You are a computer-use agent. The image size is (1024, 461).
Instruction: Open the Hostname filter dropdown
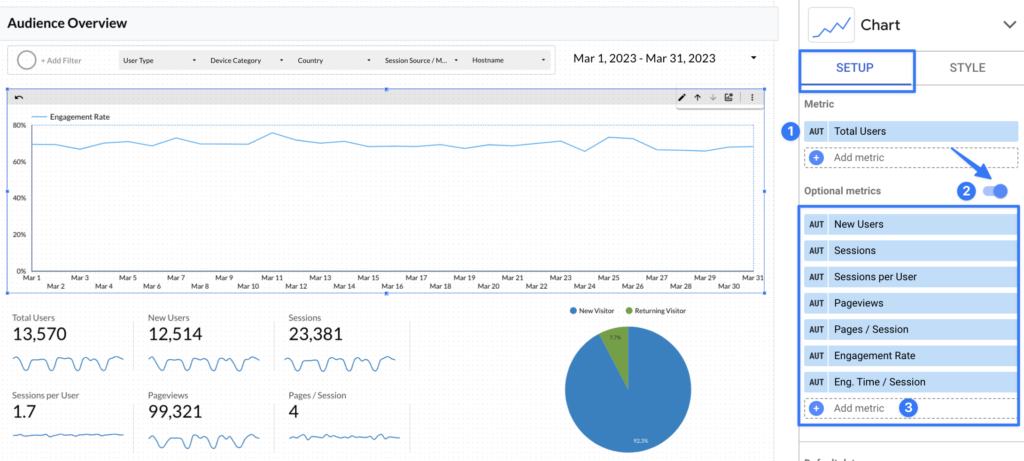tap(509, 60)
